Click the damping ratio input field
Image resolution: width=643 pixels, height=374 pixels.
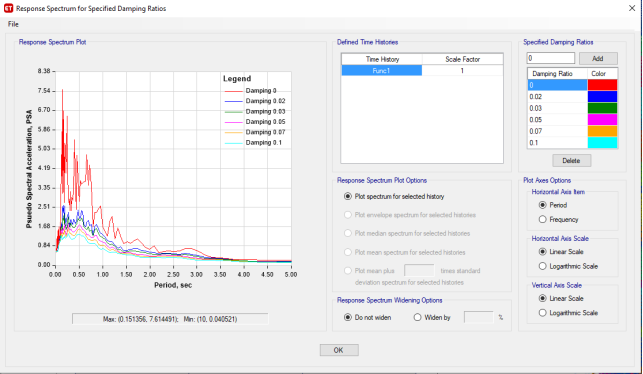click(551, 58)
